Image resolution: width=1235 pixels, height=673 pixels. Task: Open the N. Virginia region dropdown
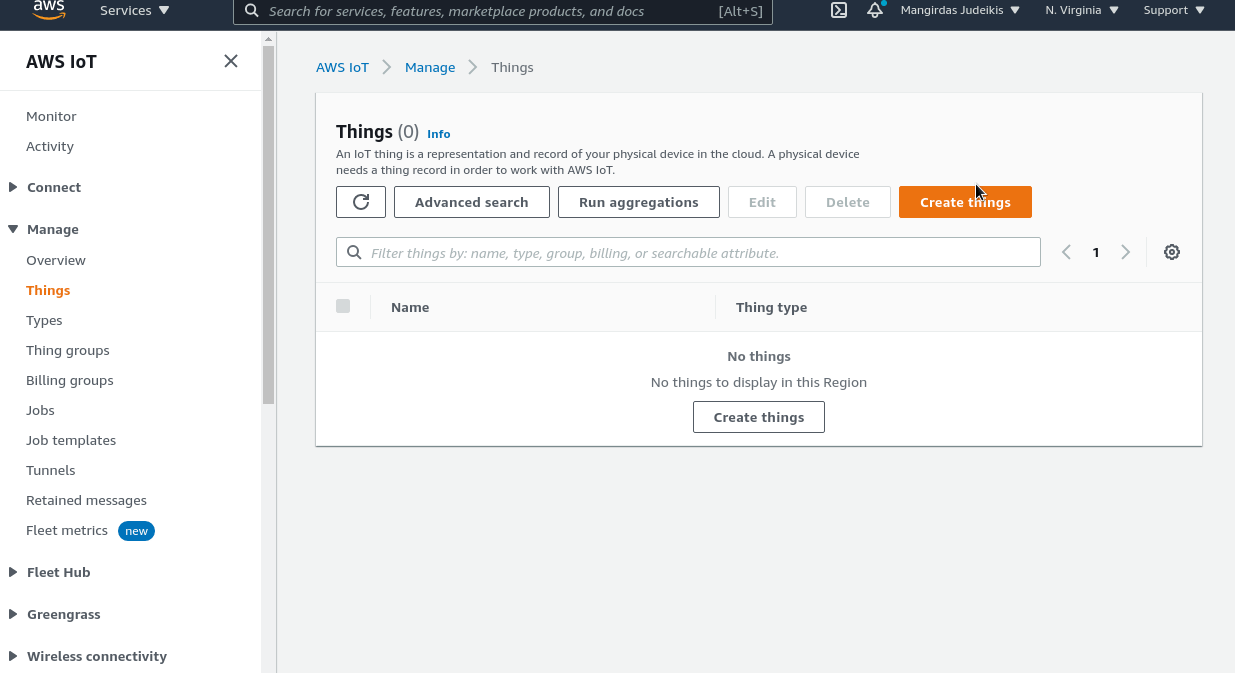(1082, 11)
